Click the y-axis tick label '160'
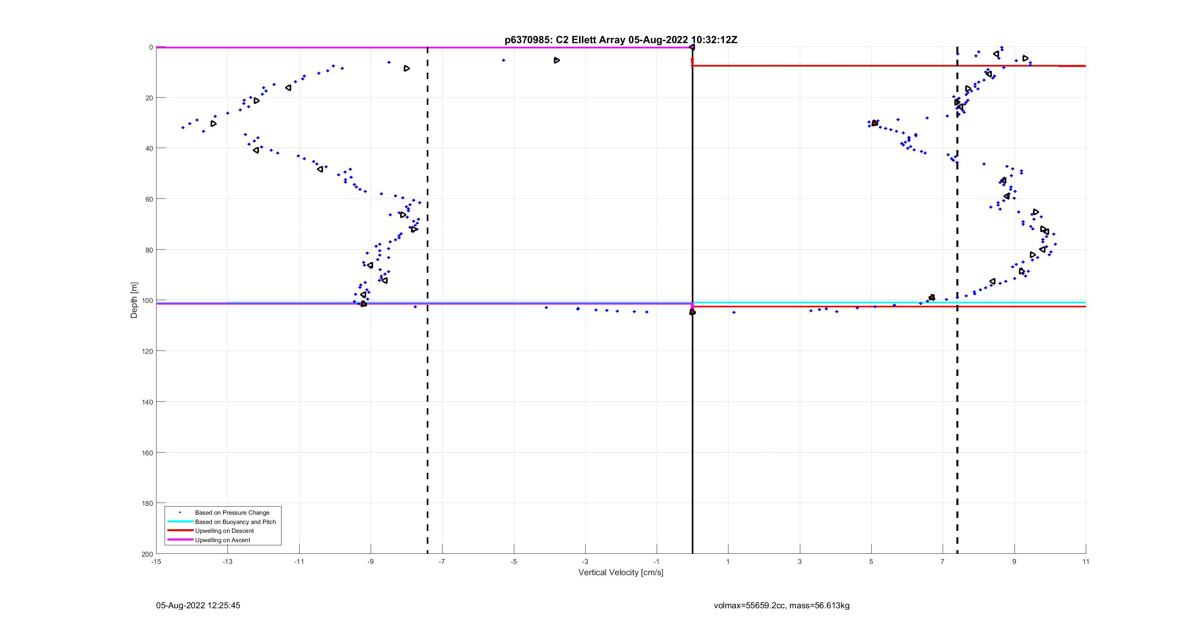 tap(146, 452)
